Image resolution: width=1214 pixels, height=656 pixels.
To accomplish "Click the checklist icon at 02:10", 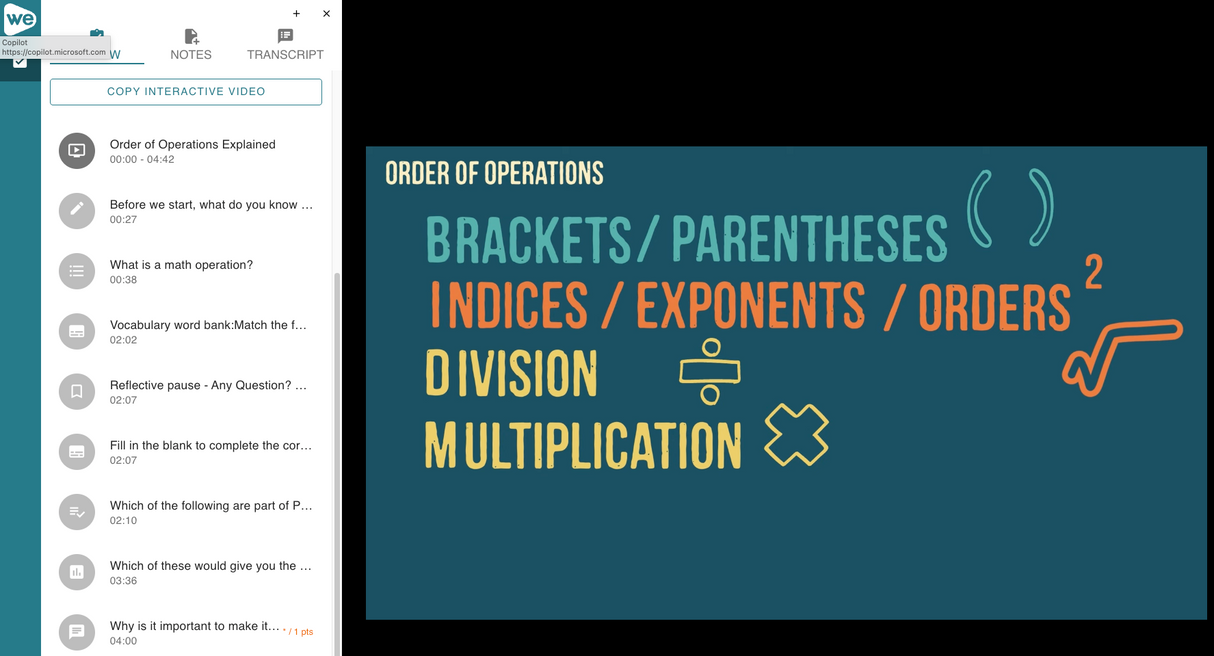I will [77, 512].
